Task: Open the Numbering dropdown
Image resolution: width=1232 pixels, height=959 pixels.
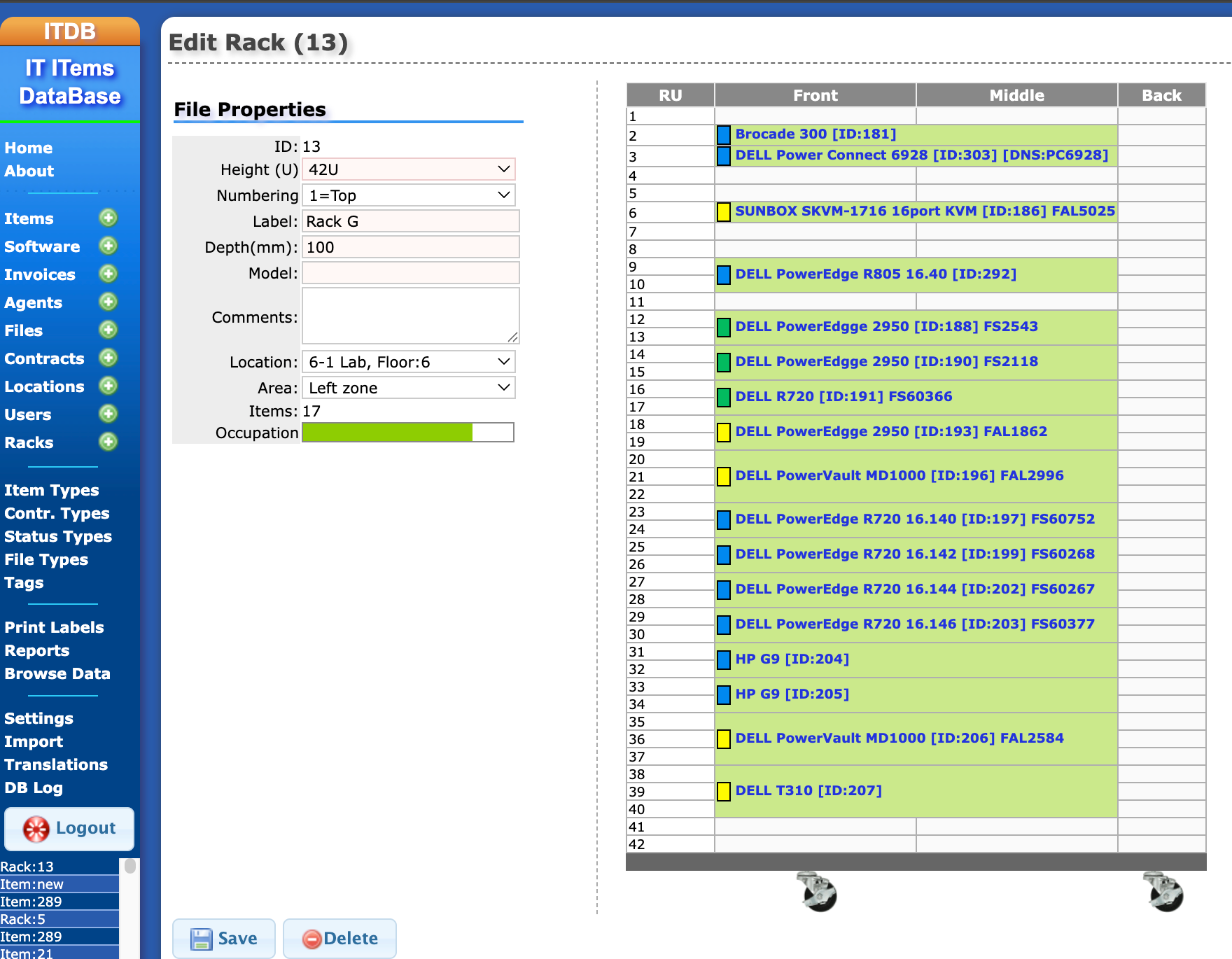Action: tap(409, 195)
